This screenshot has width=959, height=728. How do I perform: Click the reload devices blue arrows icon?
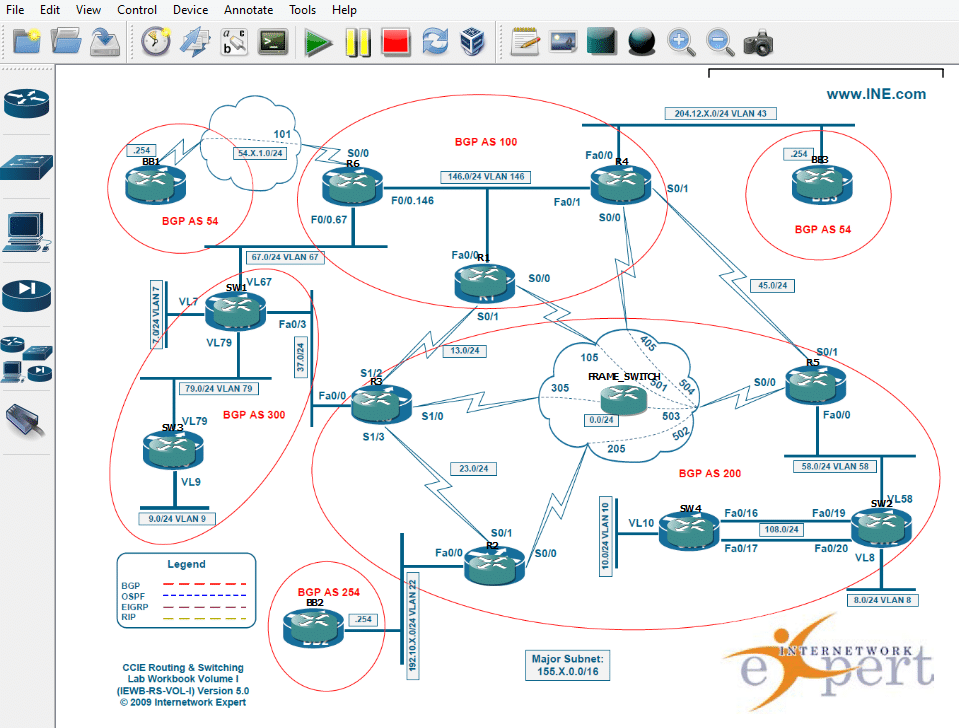tap(435, 42)
